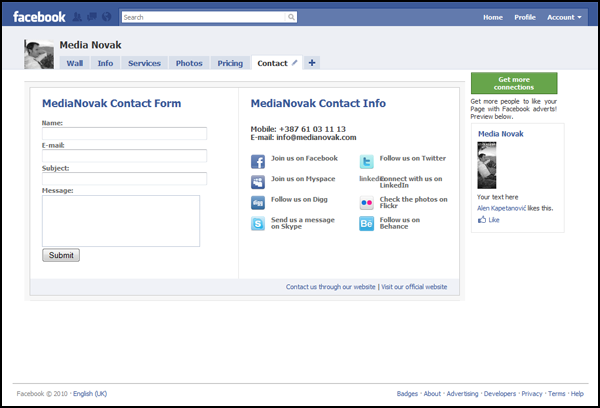
Task: Click the Myspace icon
Action: click(258, 182)
